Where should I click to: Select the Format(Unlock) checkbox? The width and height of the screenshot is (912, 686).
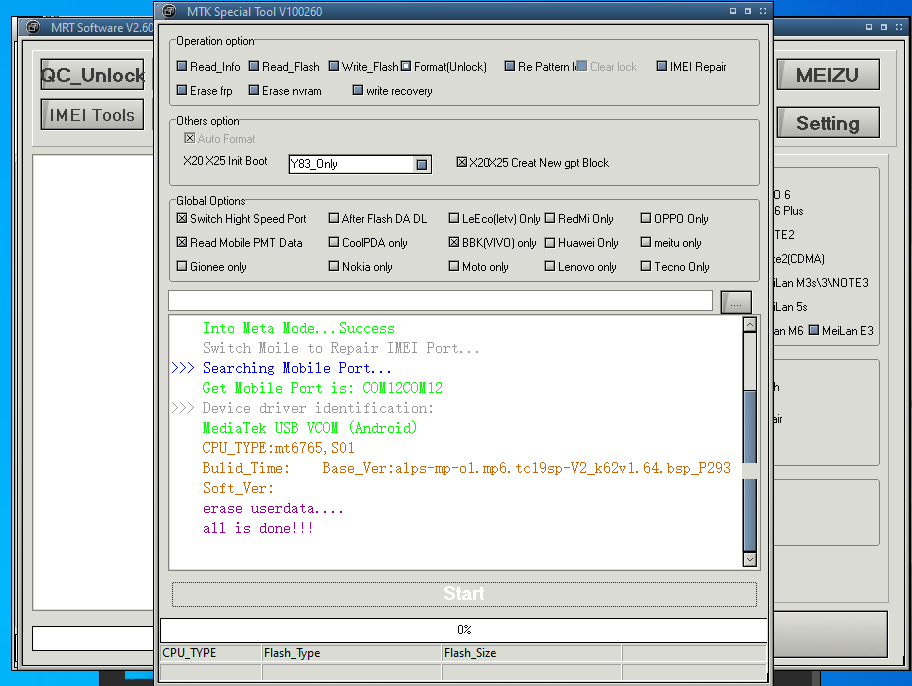tap(406, 66)
